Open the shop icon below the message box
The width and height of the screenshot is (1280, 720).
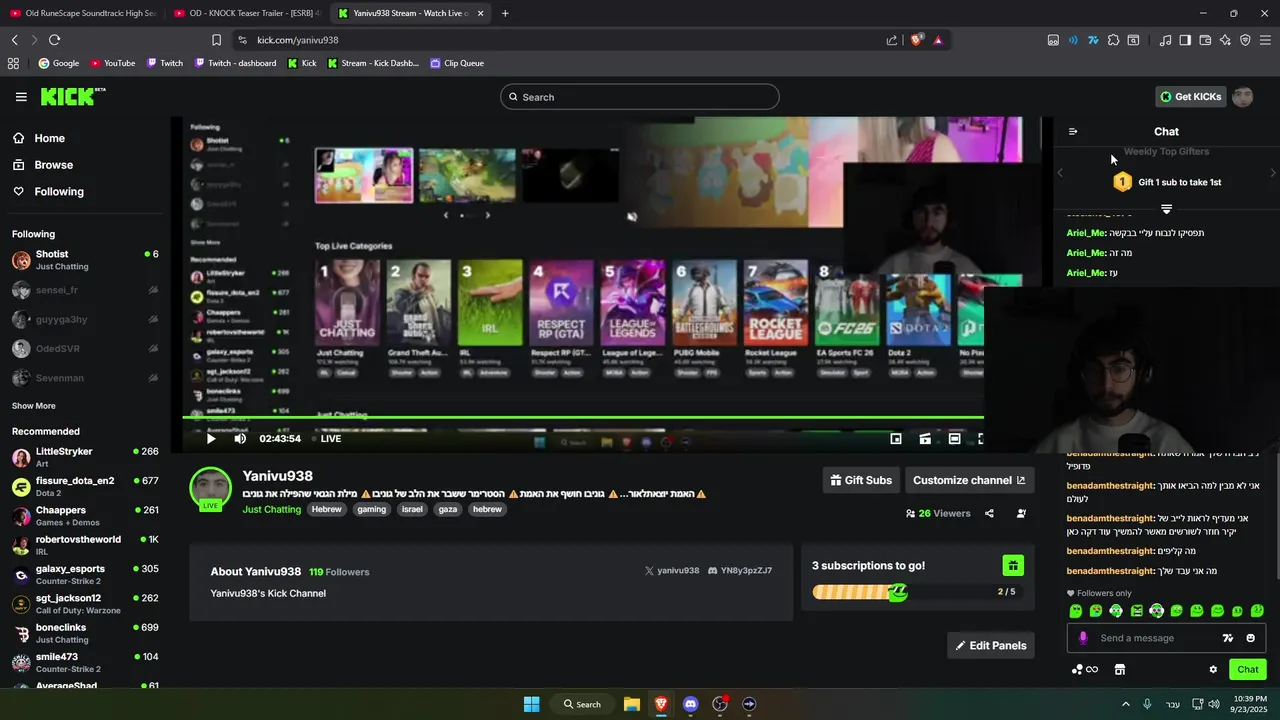(x=1120, y=670)
